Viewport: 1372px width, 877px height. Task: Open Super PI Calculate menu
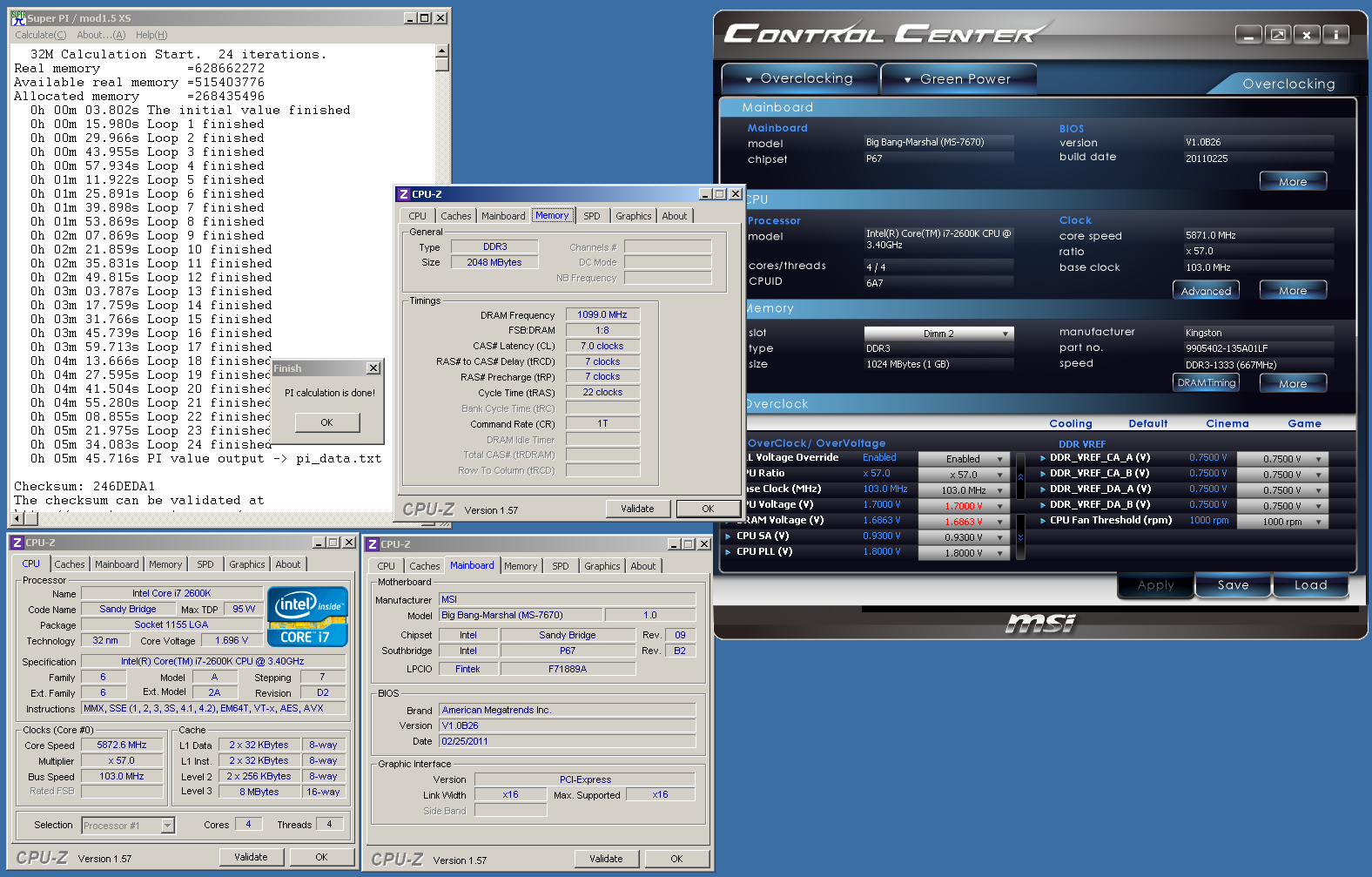(40, 35)
